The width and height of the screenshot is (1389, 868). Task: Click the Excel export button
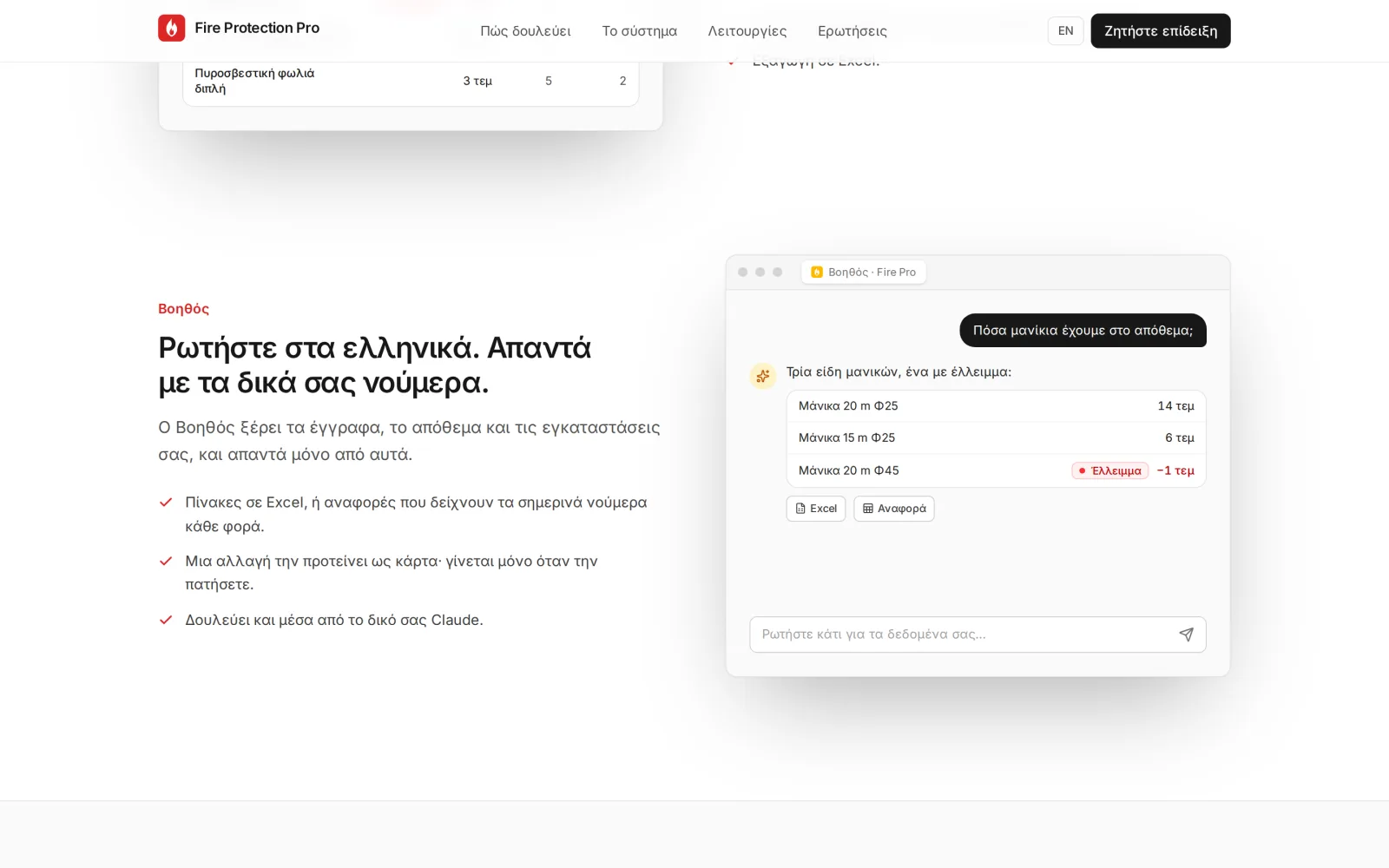(816, 509)
